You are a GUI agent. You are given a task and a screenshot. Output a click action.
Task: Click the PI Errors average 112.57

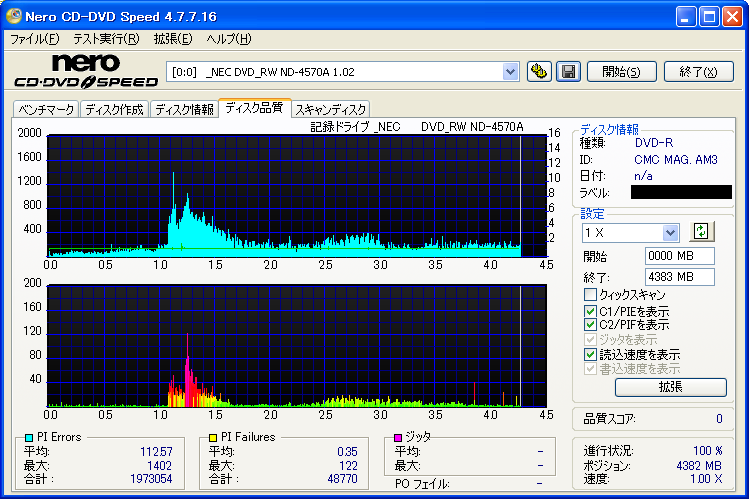[156, 452]
